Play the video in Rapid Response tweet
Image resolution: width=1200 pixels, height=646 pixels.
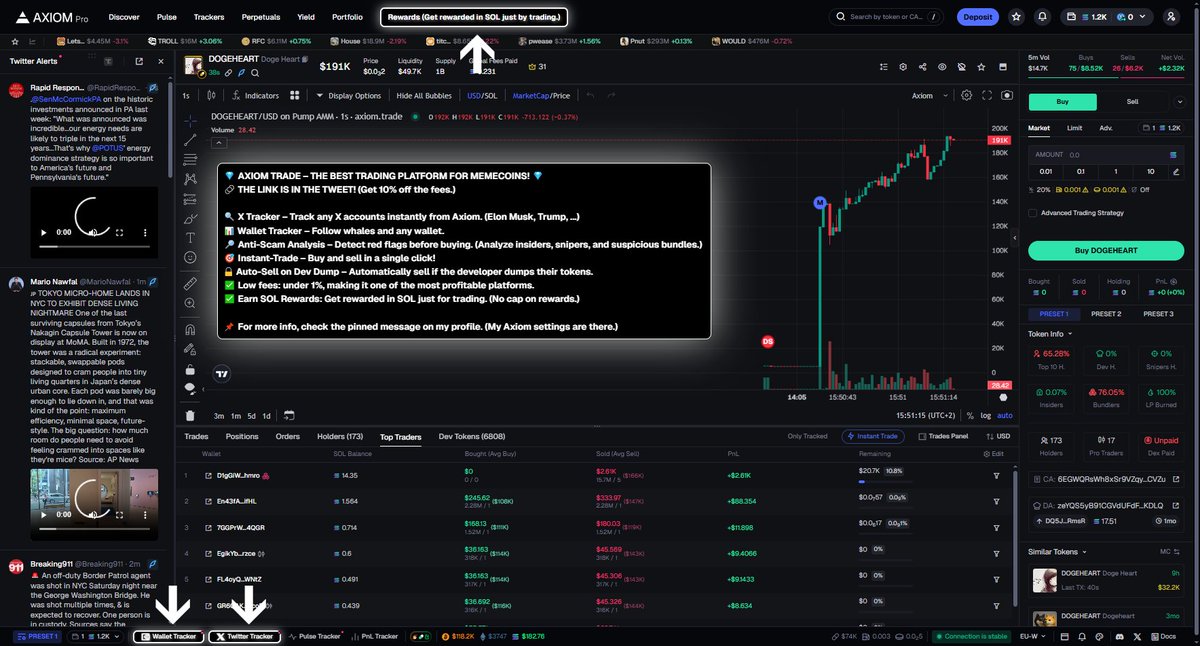(42, 232)
